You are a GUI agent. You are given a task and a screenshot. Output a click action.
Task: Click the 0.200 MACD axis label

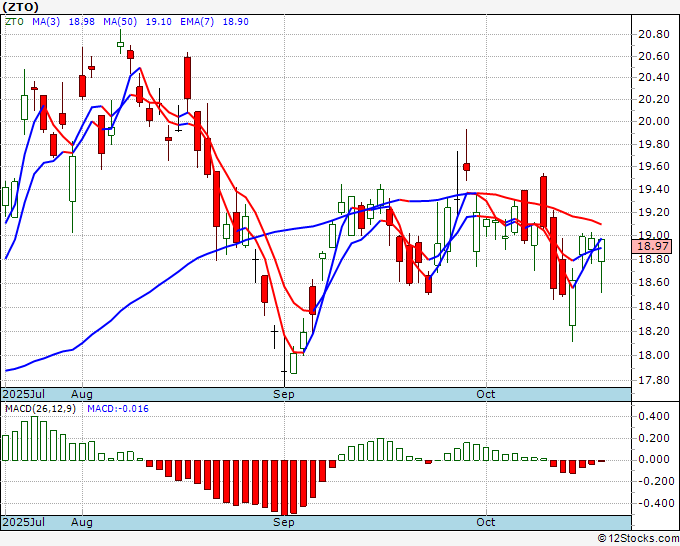654,438
